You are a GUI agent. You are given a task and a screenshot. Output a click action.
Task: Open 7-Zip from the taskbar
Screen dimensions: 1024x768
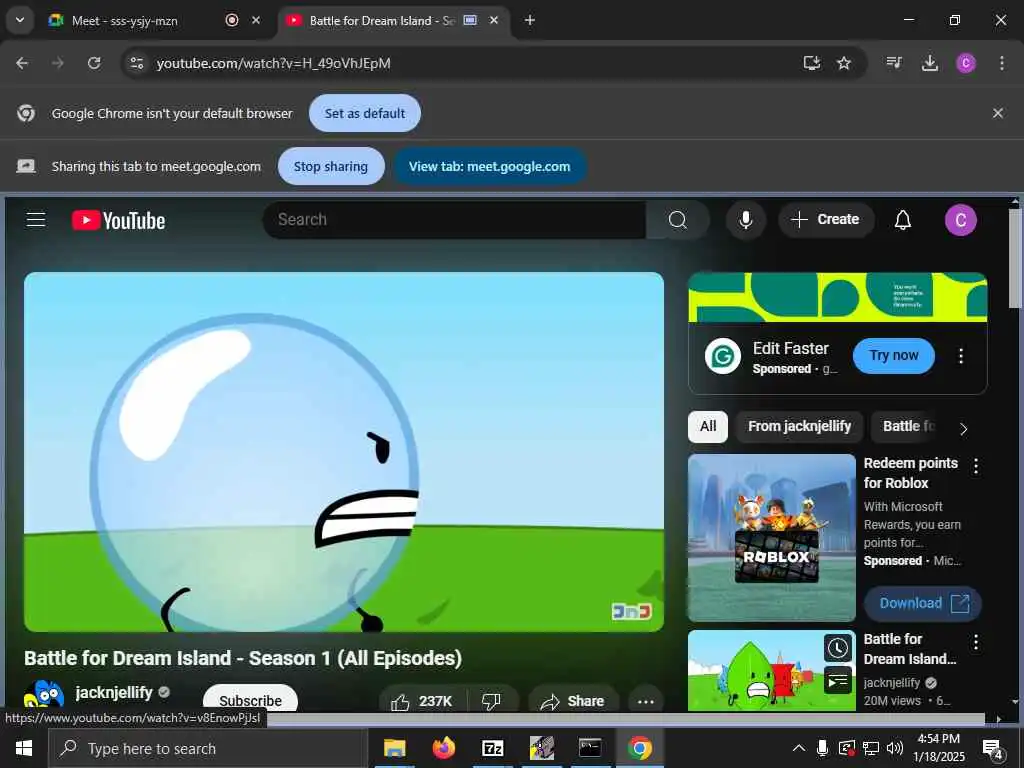492,748
